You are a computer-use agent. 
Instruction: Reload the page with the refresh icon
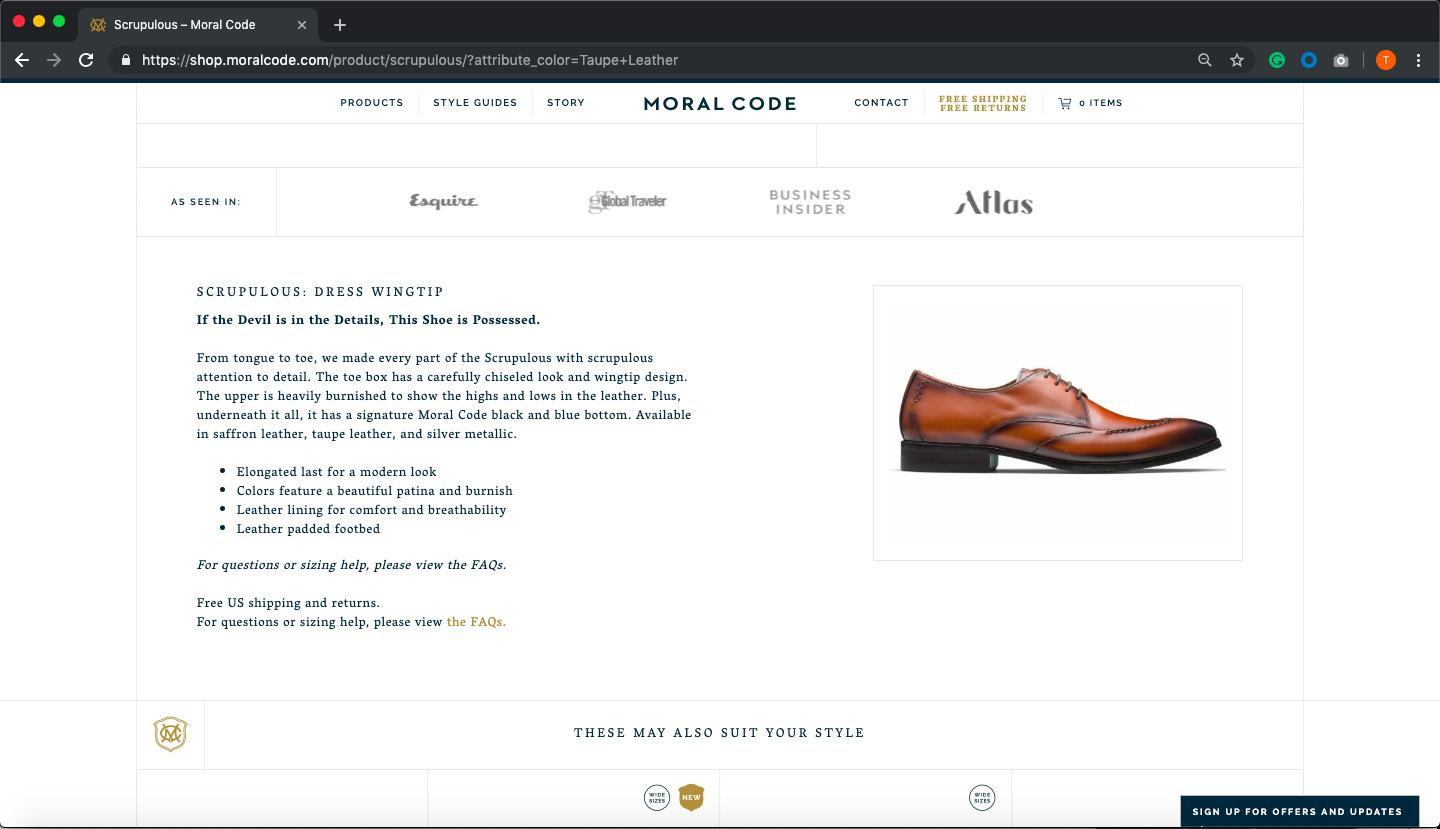[86, 60]
